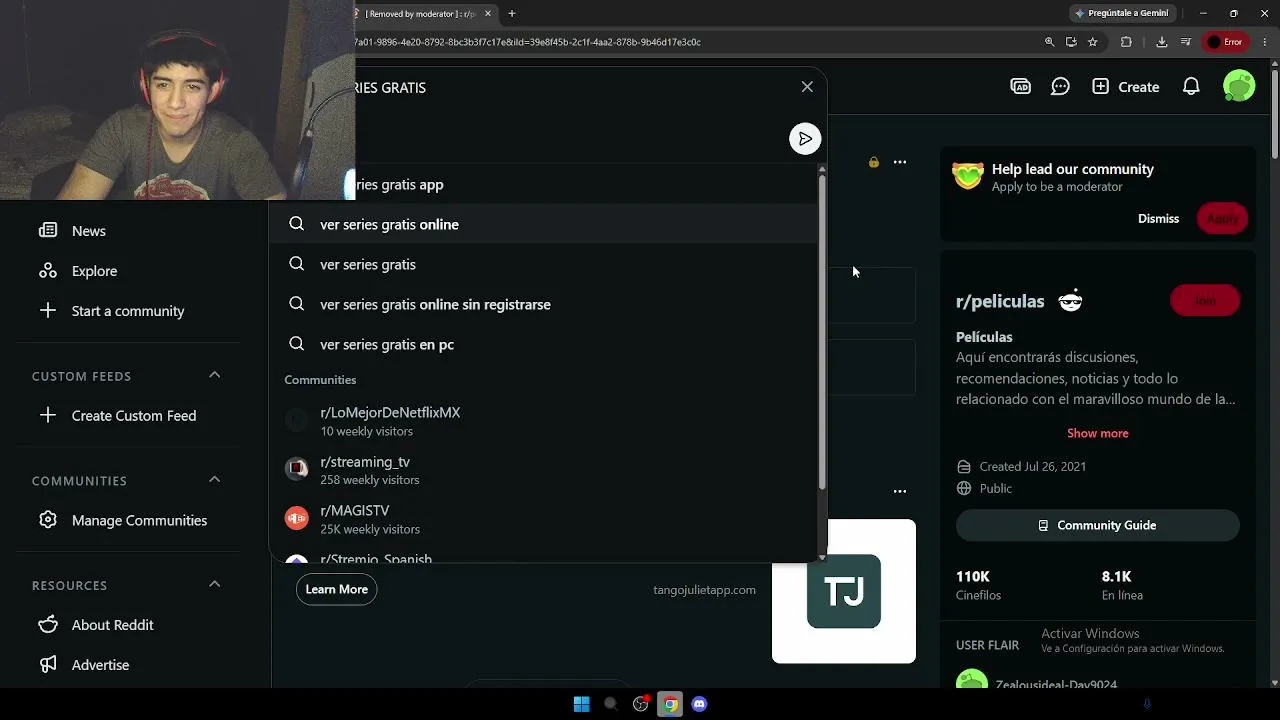Click the Explore sidebar icon

pos(47,271)
